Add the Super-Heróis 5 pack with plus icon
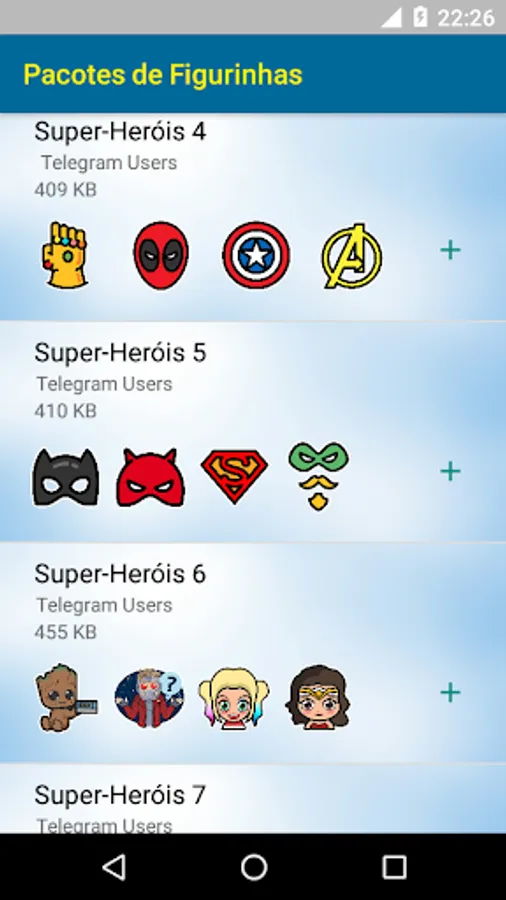Viewport: 506px width, 900px height. [x=450, y=471]
